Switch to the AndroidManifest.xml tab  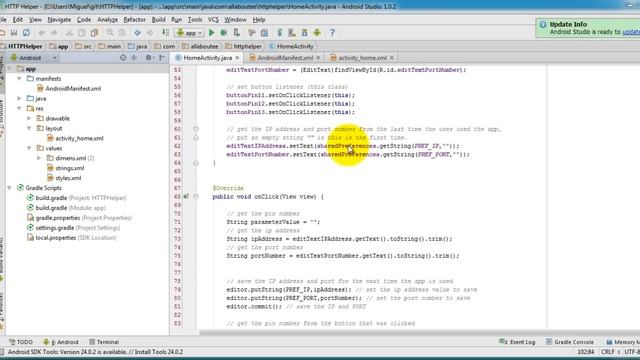[x=285, y=58]
